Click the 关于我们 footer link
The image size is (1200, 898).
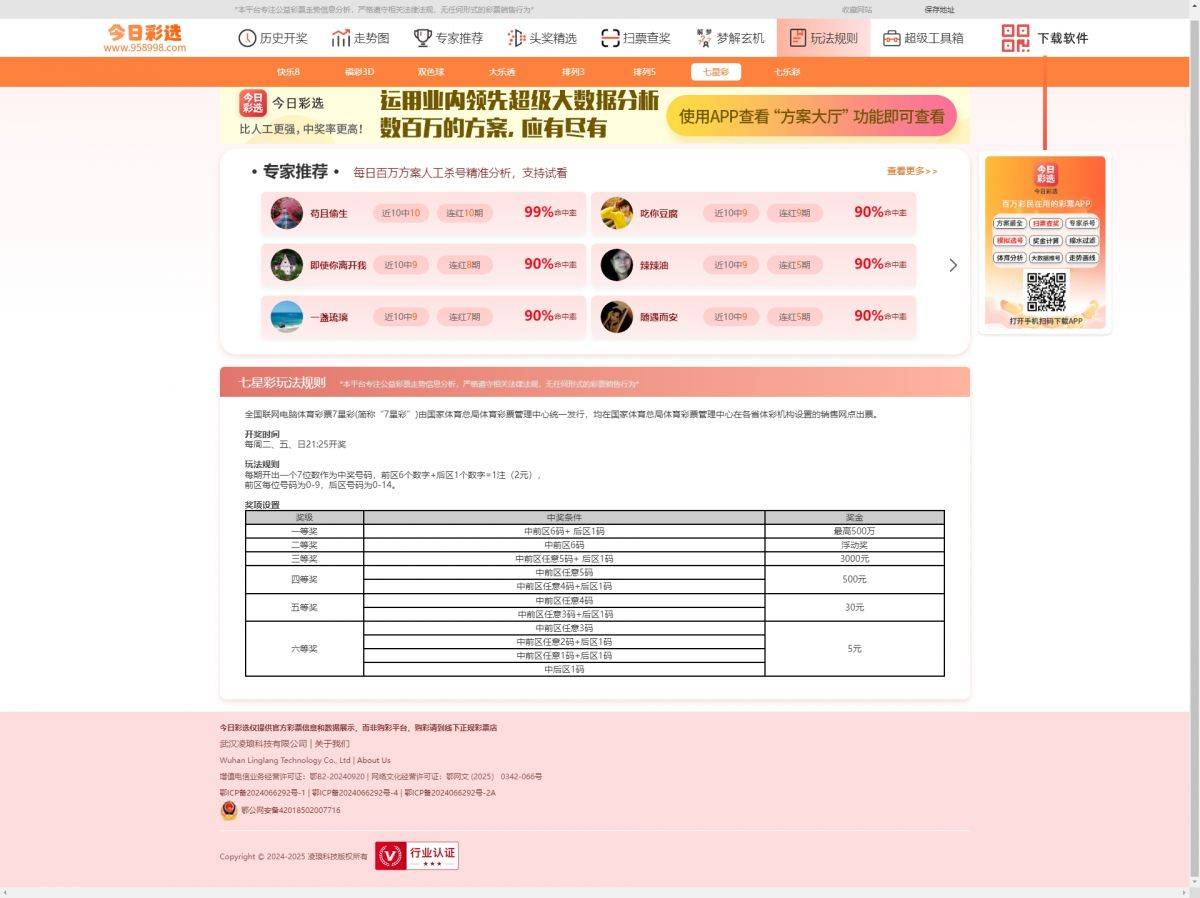click(332, 744)
